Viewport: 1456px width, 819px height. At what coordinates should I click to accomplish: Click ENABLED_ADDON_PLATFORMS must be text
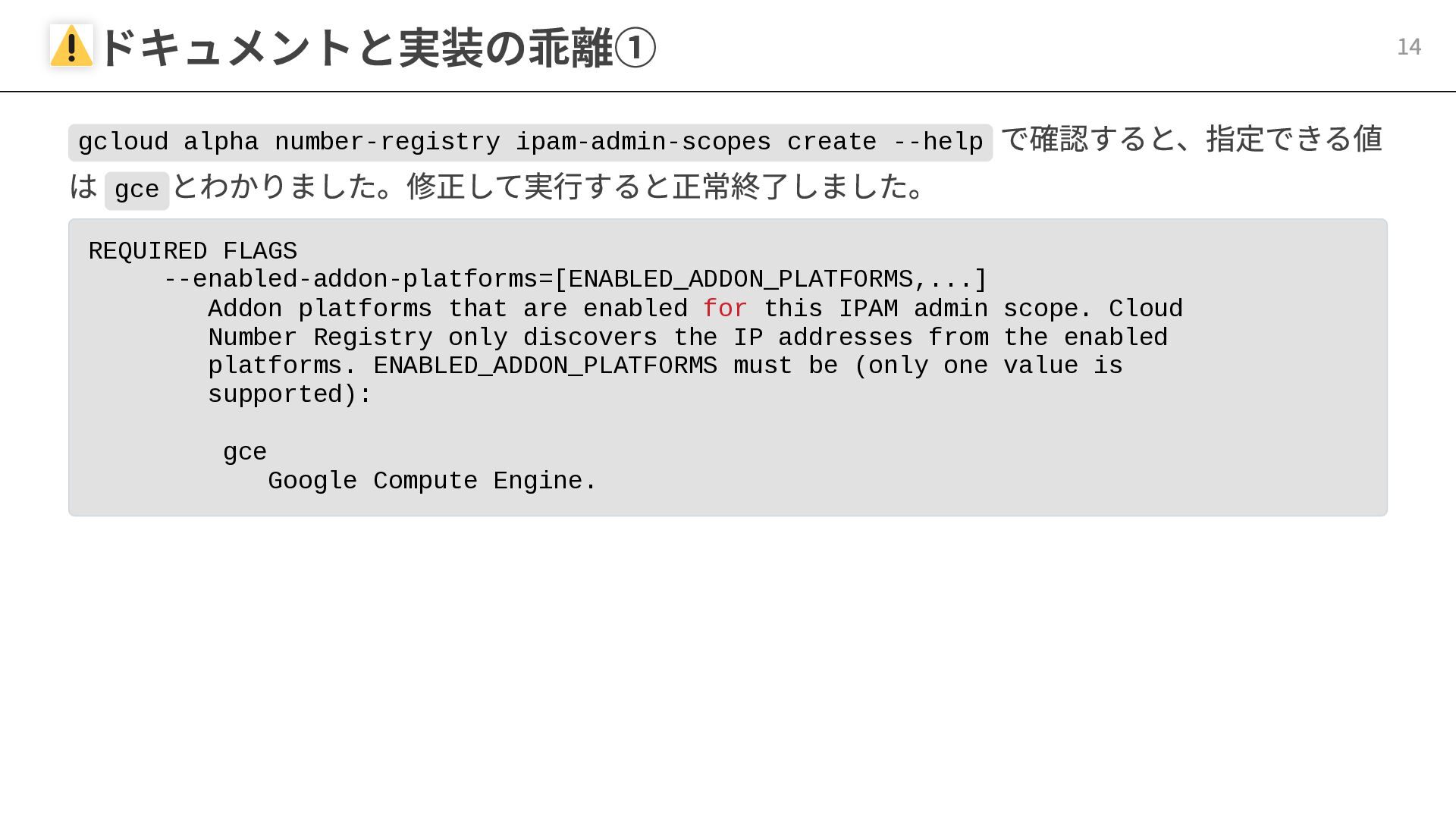(x=605, y=366)
